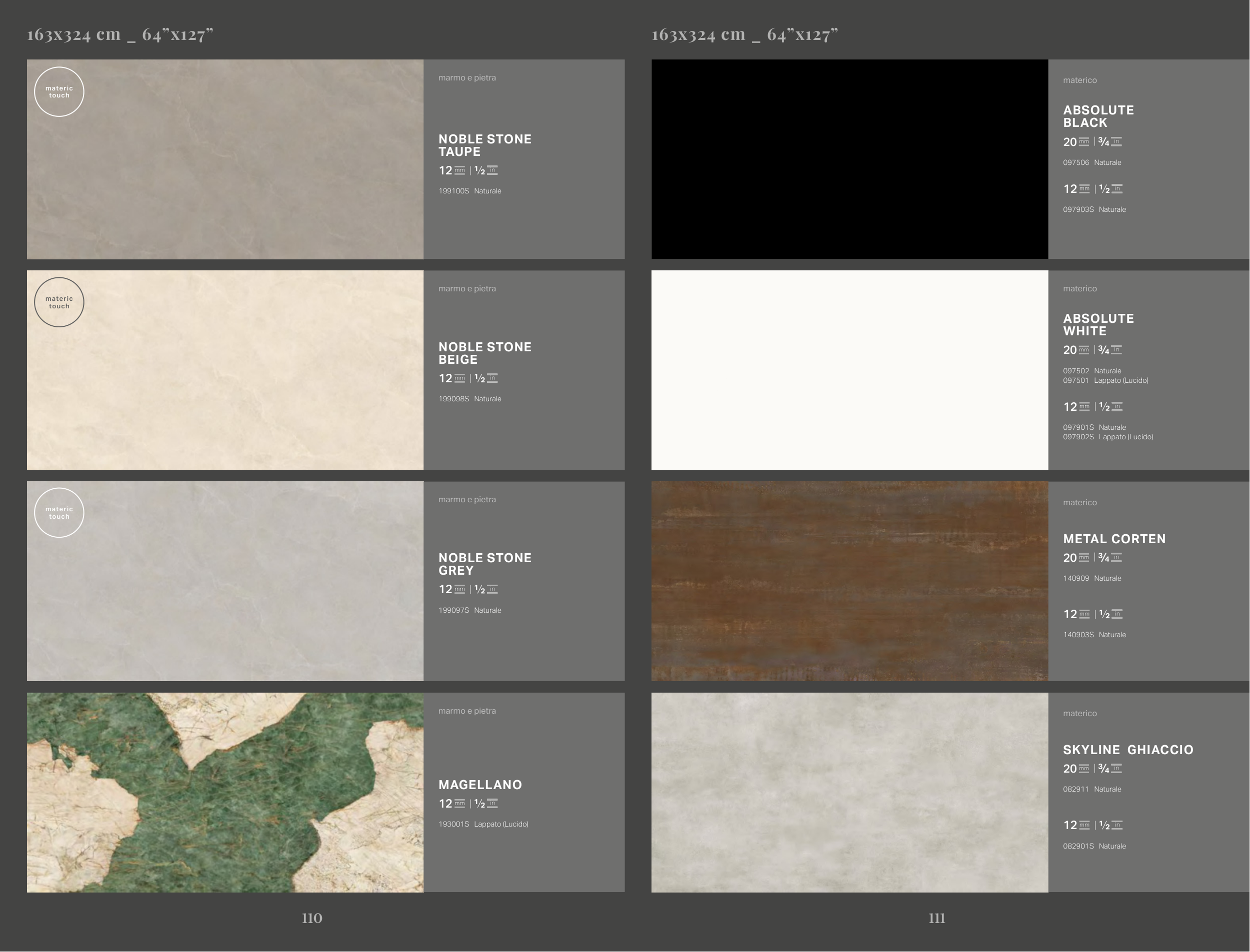Select the Absolute White slab swatch

(x=849, y=370)
